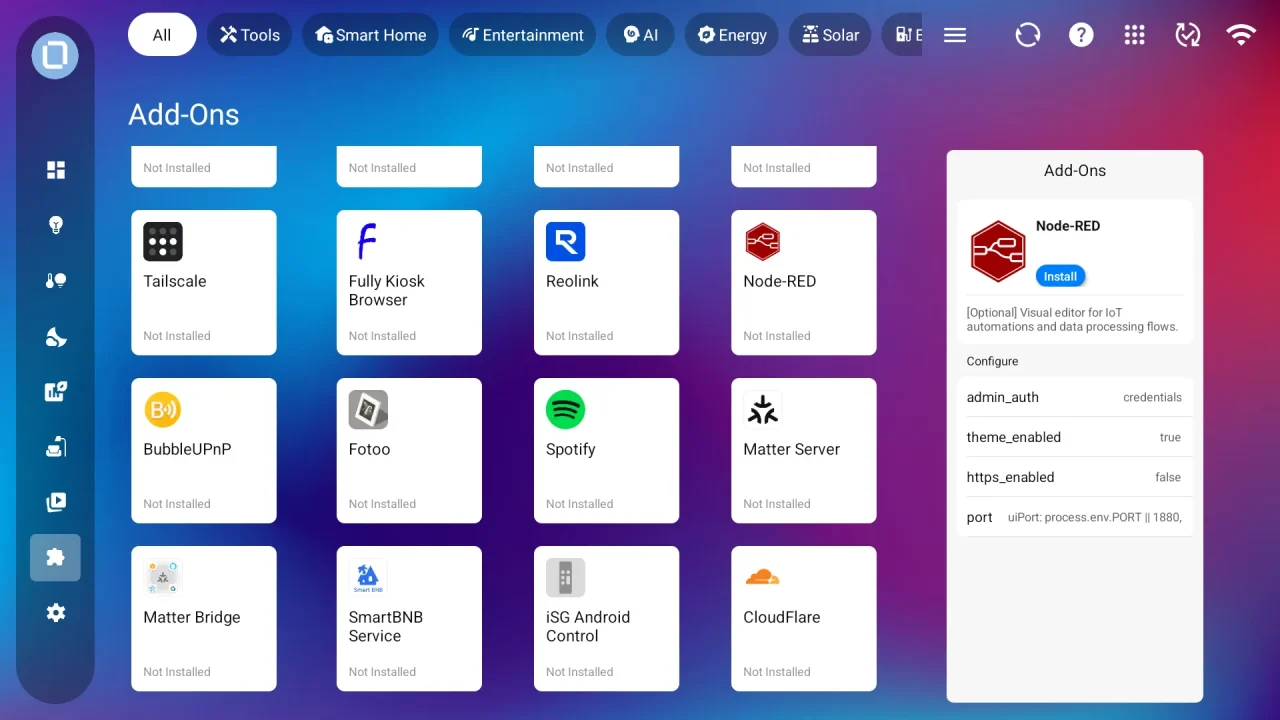Image resolution: width=1280 pixels, height=720 pixels.
Task: Switch to the Entertainment category tab
Action: tap(522, 35)
